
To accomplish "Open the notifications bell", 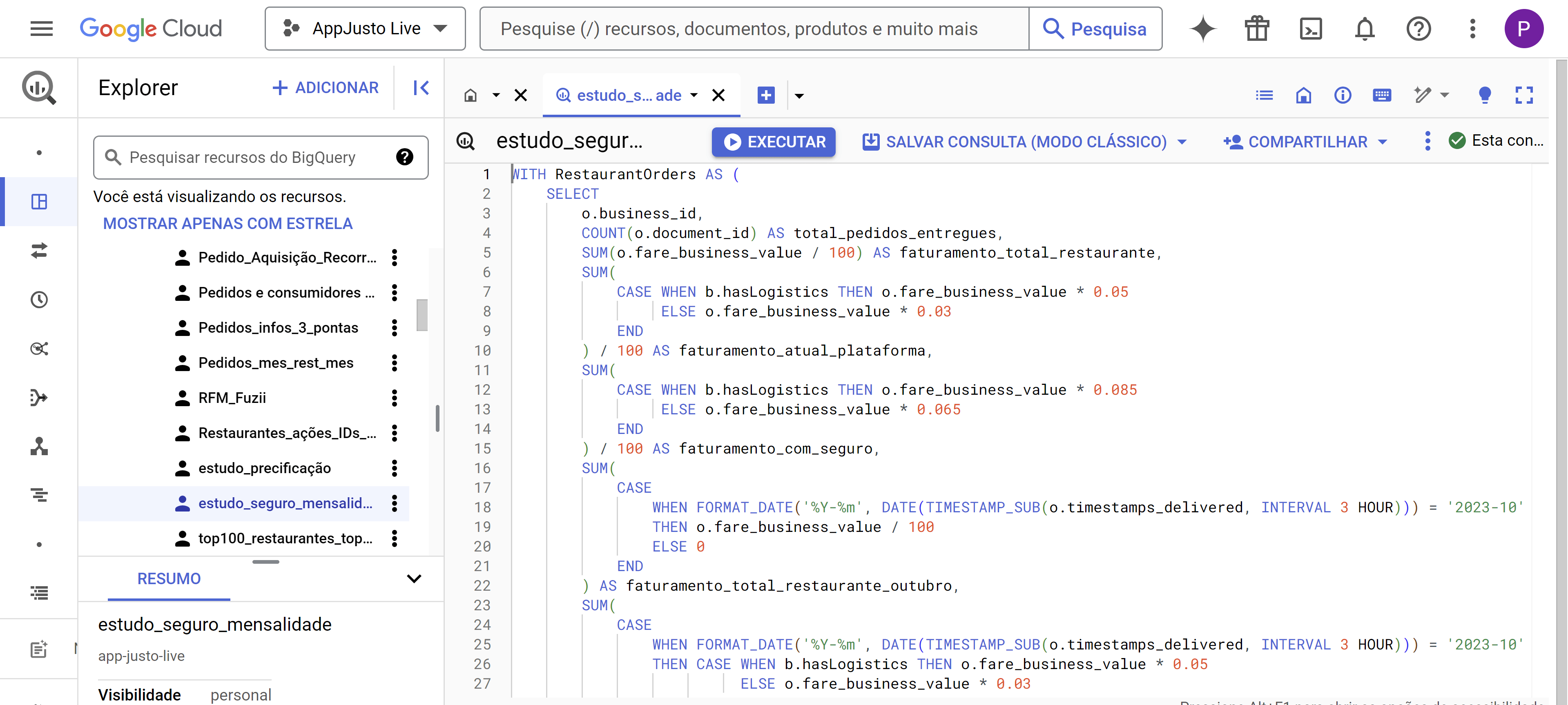I will click(1365, 29).
